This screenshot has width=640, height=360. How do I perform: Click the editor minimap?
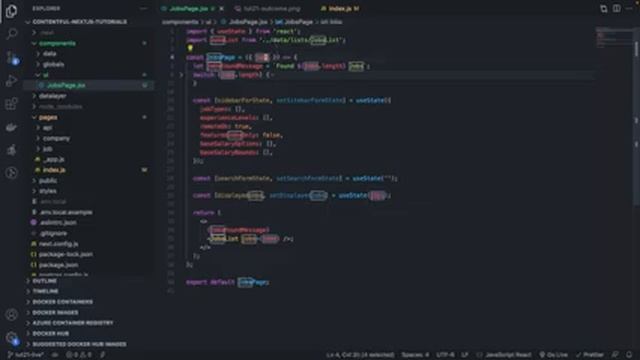[x=614, y=39]
